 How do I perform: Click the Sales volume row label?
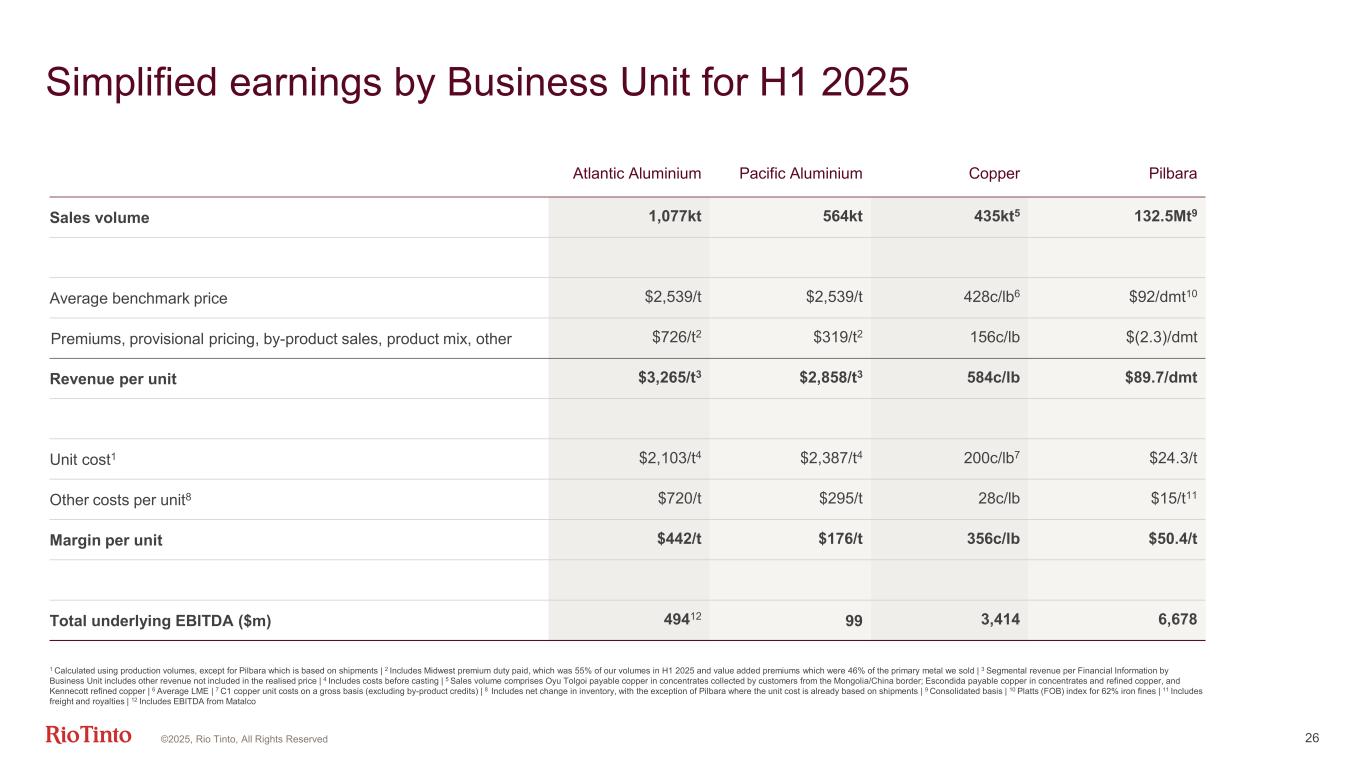(99, 218)
